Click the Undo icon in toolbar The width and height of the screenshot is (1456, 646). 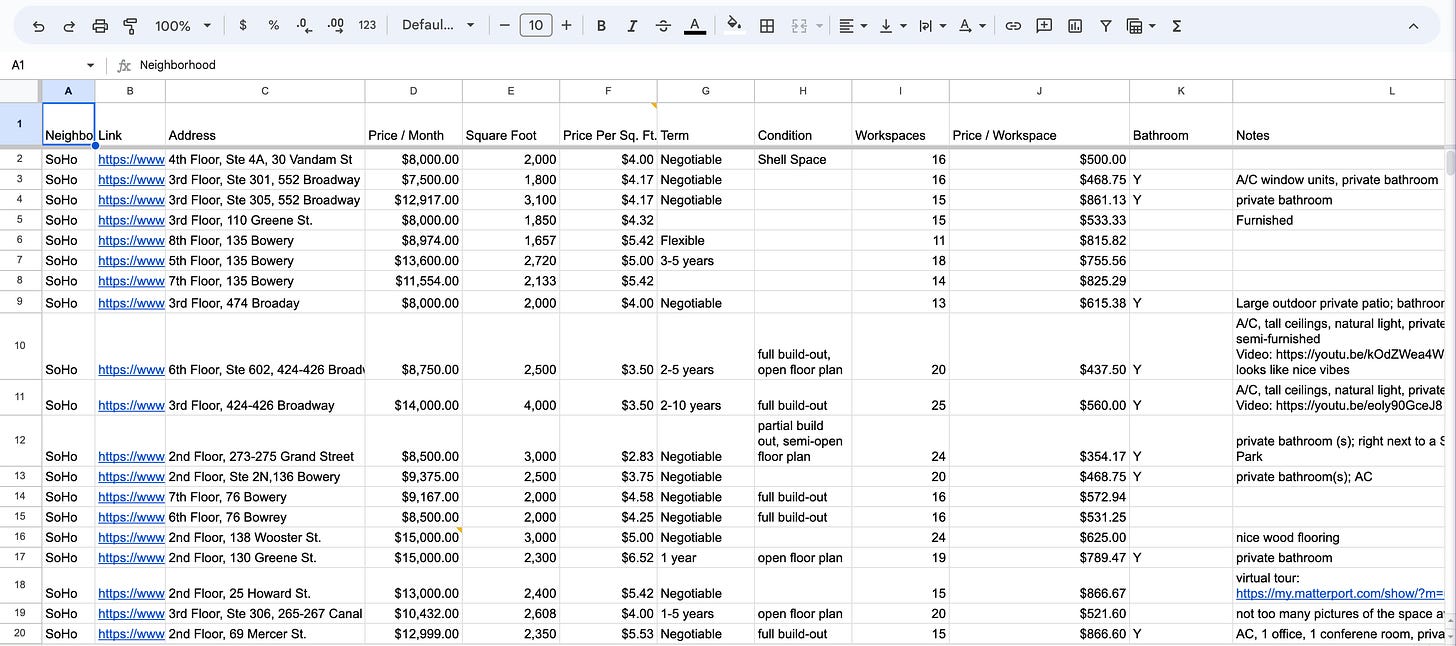[39, 26]
